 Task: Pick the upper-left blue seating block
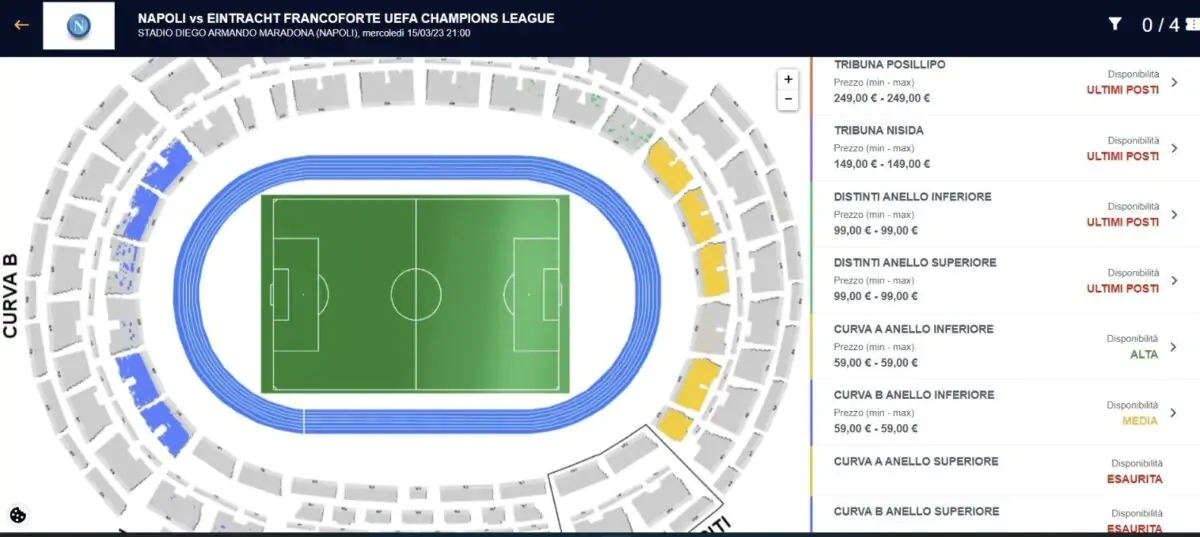tap(167, 165)
